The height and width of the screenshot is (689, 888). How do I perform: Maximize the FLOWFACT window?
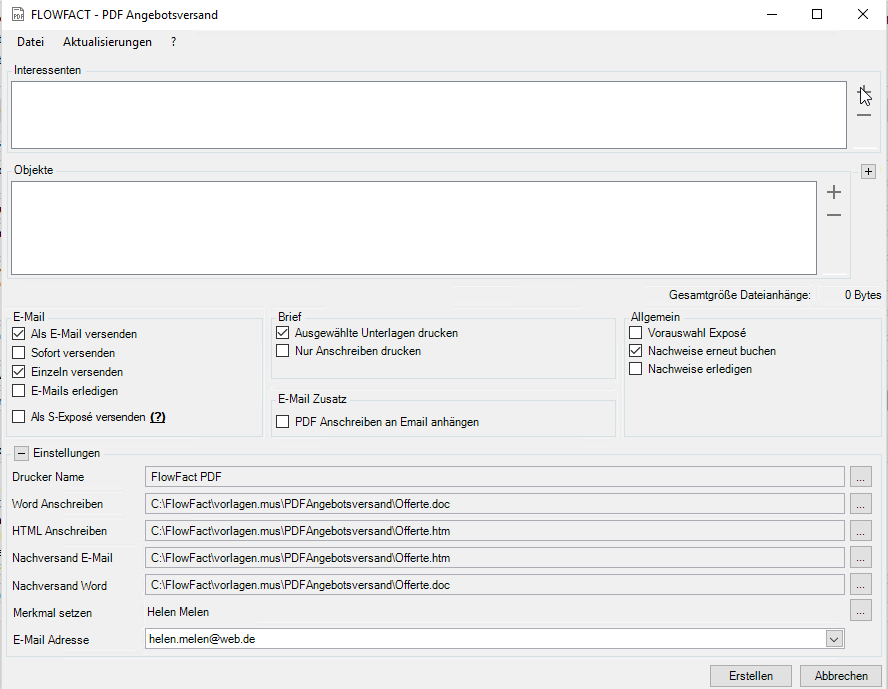(x=817, y=15)
